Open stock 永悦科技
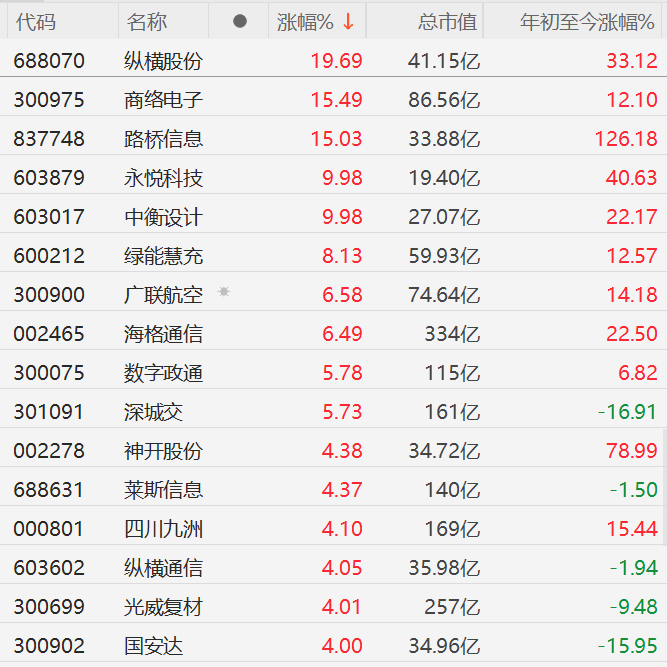Image resolution: width=667 pixels, height=667 pixels. [x=163, y=178]
